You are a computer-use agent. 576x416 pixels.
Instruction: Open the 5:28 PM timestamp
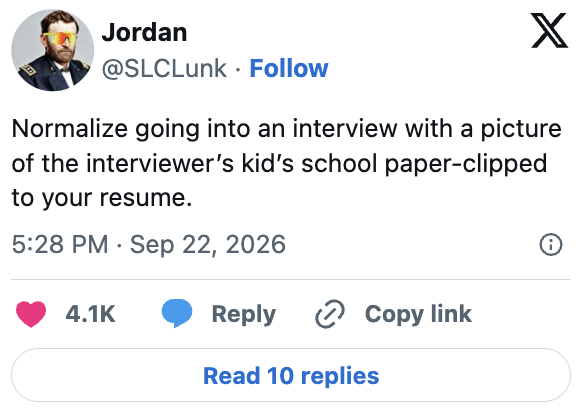pos(60,244)
